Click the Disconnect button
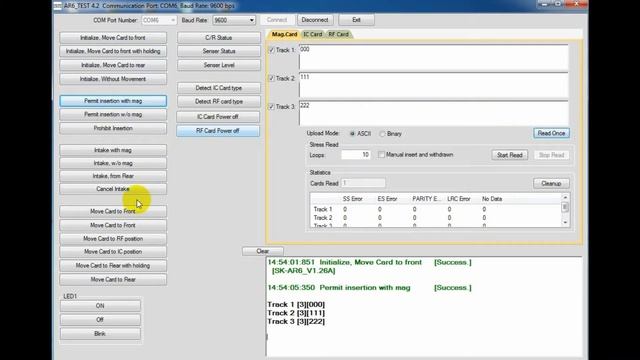Image resolution: width=640 pixels, height=360 pixels. click(x=315, y=20)
